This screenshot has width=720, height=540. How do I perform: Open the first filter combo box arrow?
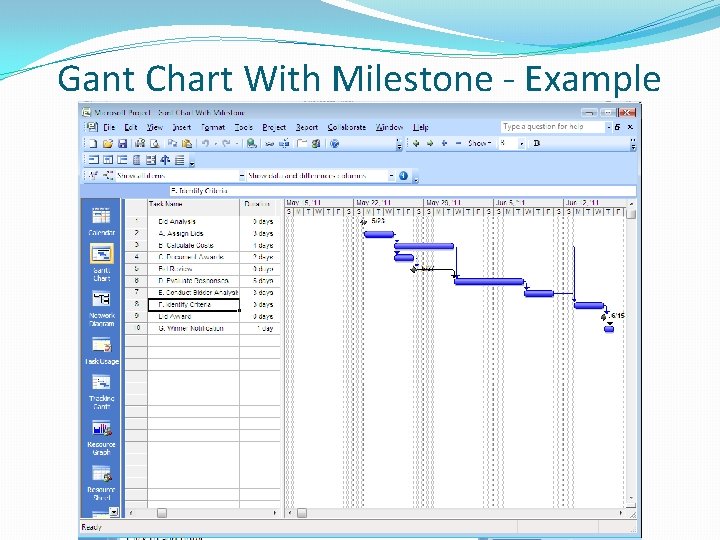(242, 176)
